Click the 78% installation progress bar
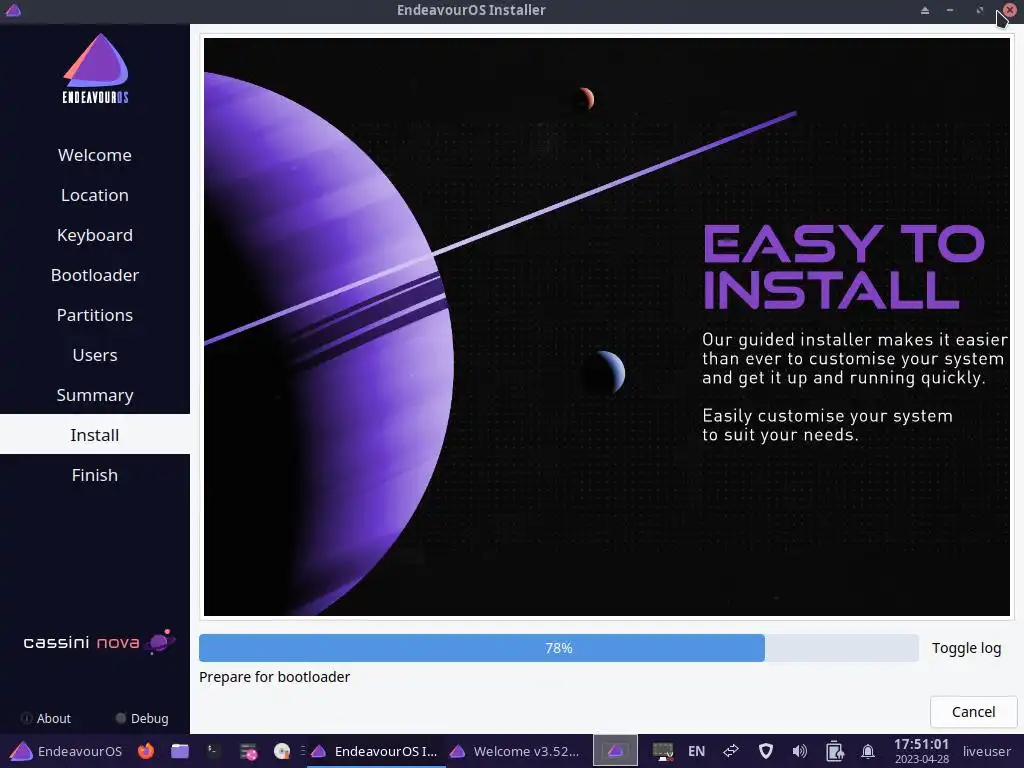The image size is (1024, 768). (x=558, y=648)
